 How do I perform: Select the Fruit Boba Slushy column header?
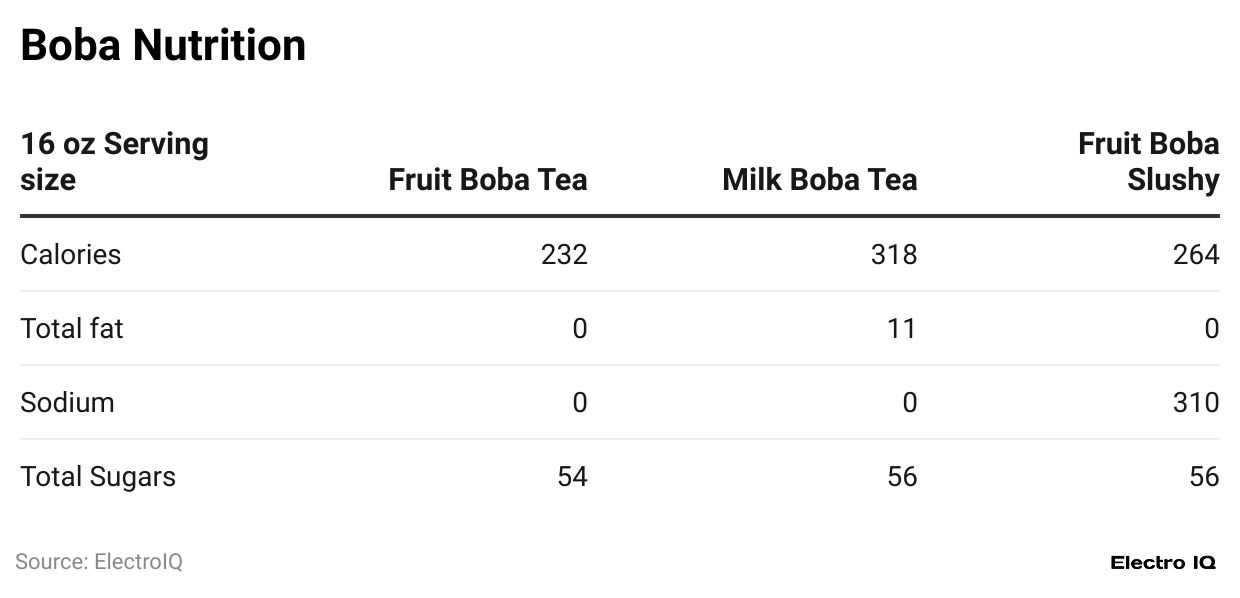1149,162
